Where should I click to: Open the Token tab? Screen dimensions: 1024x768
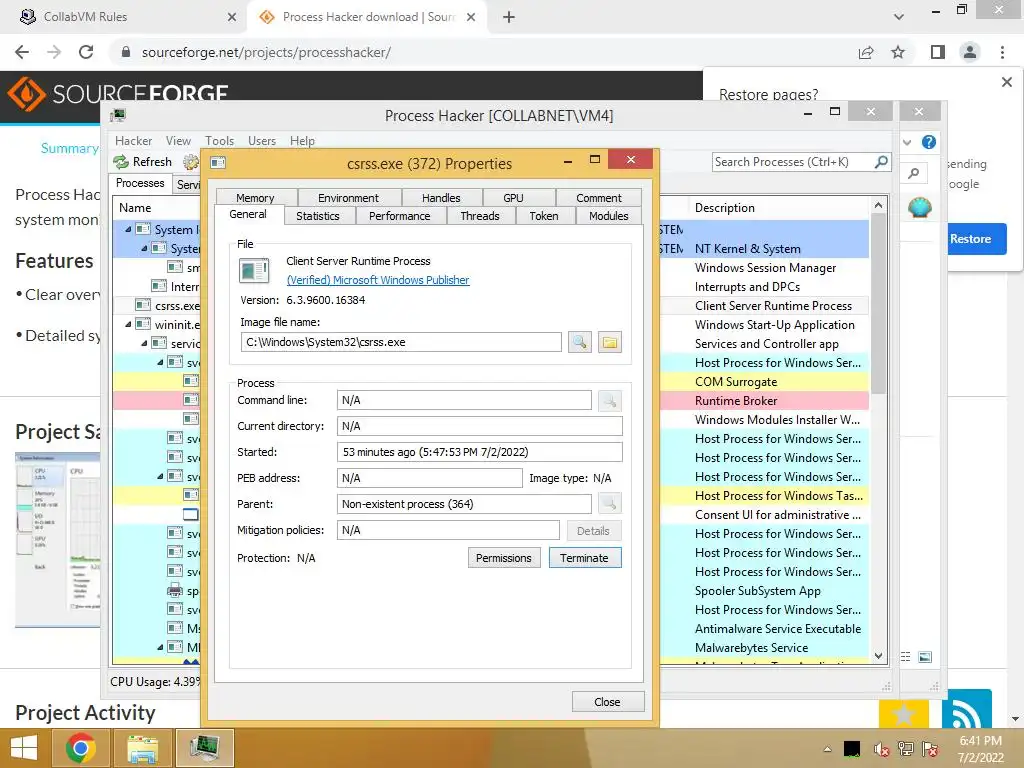pyautogui.click(x=543, y=216)
